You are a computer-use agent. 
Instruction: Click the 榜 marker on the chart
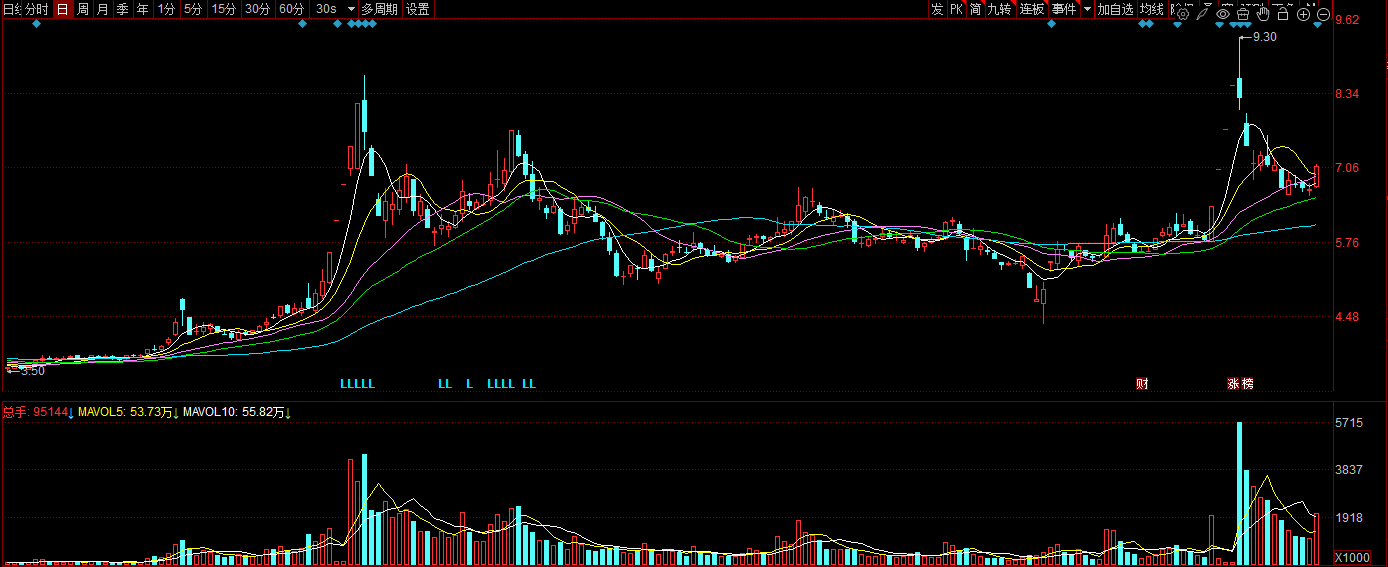click(1247, 383)
